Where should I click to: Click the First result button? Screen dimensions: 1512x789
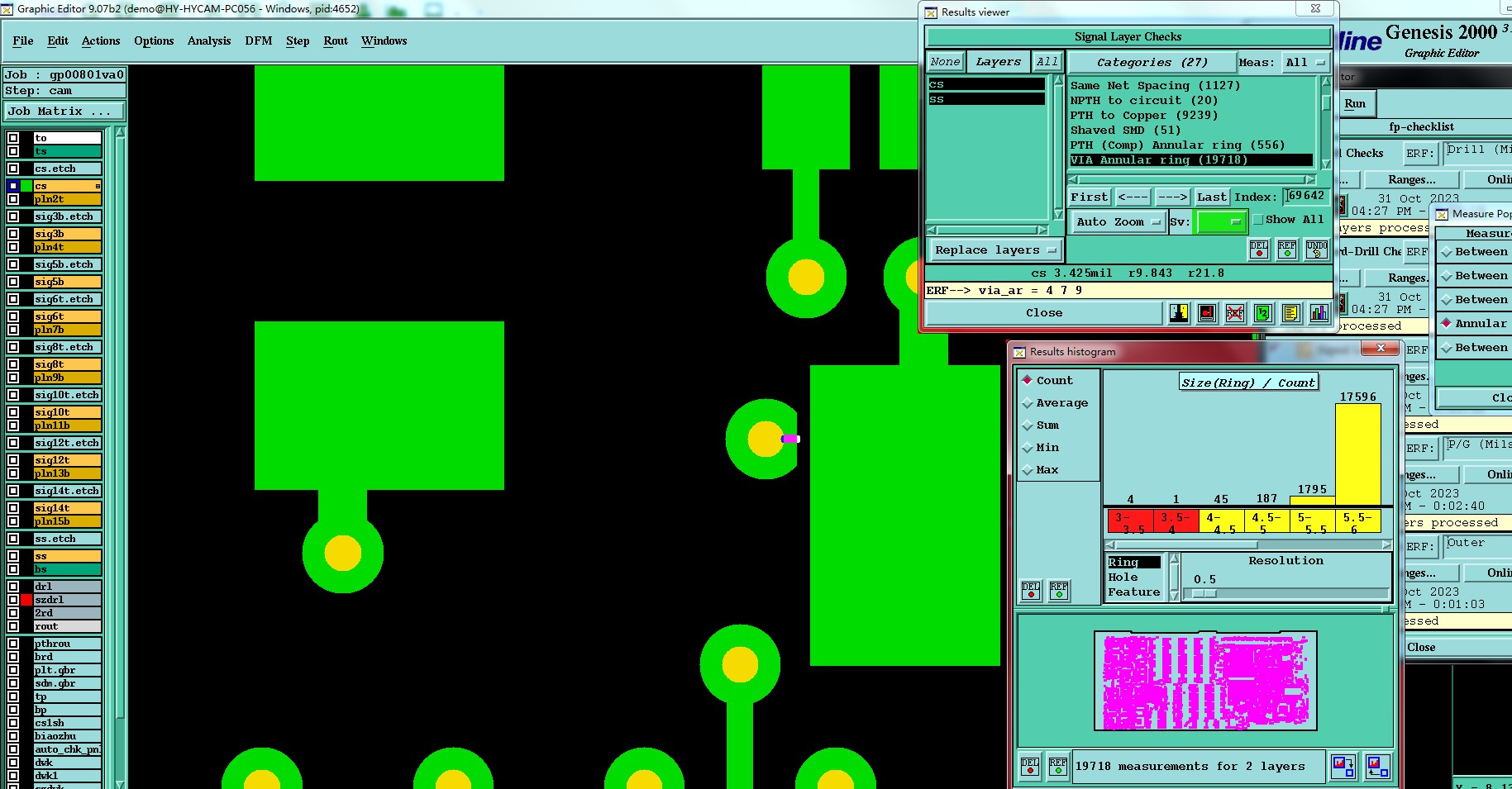1089,197
